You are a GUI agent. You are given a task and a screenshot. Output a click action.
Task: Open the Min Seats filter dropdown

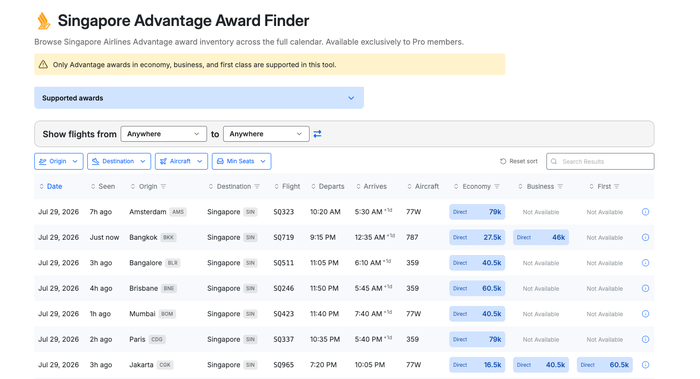click(x=242, y=161)
